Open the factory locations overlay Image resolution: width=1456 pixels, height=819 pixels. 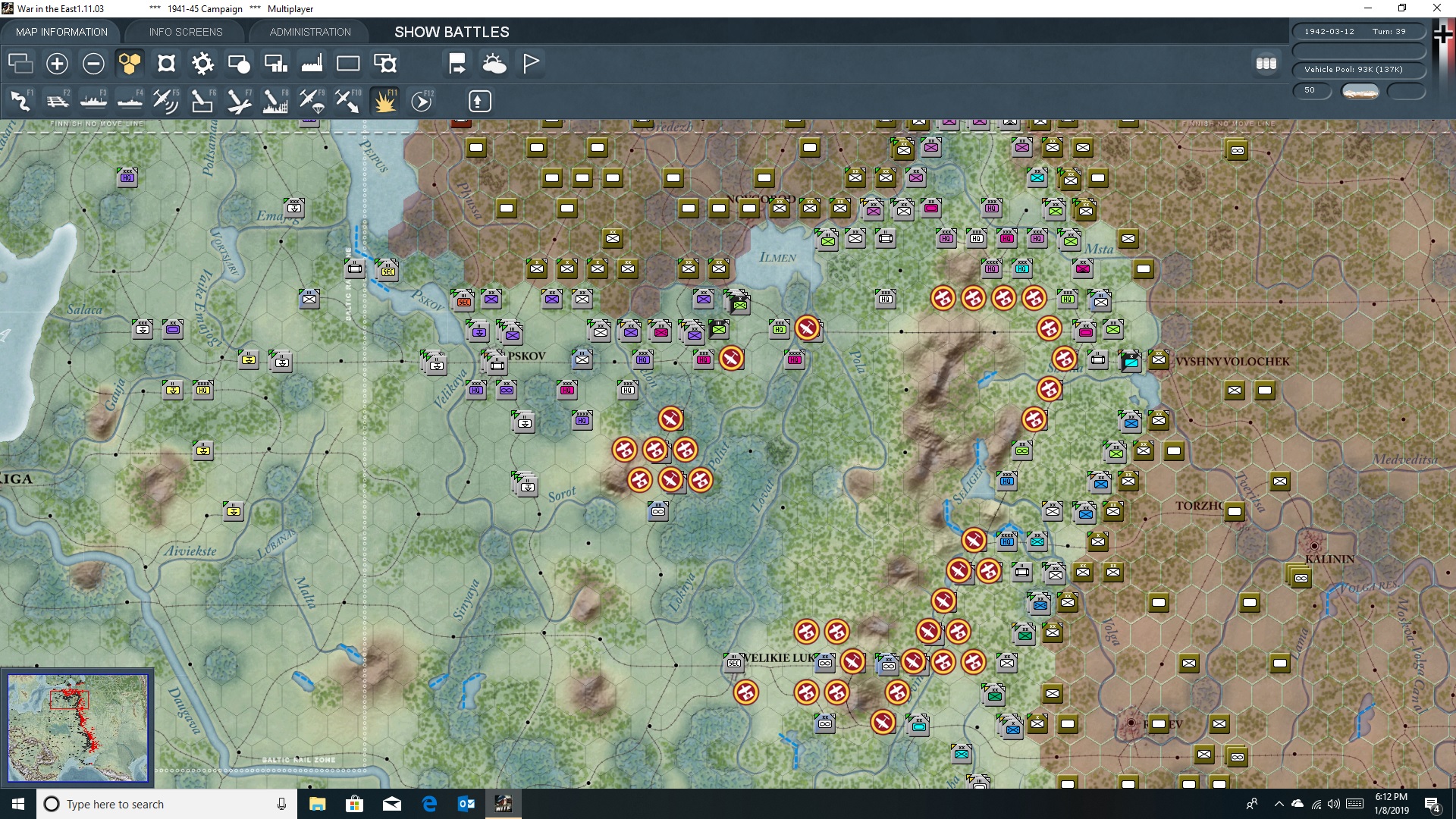(x=312, y=64)
